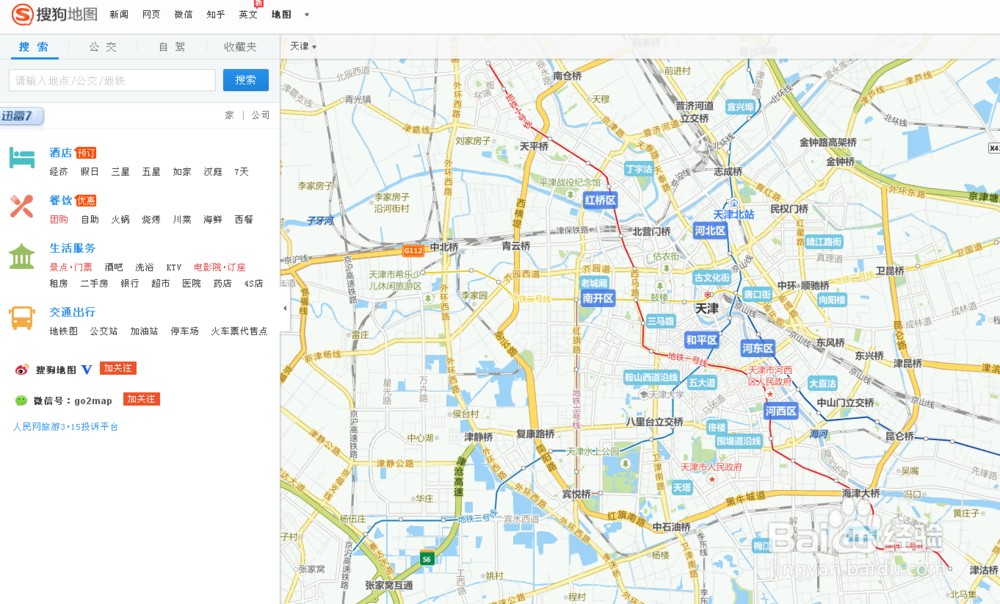Switch to the 公交 tab

pyautogui.click(x=101, y=46)
